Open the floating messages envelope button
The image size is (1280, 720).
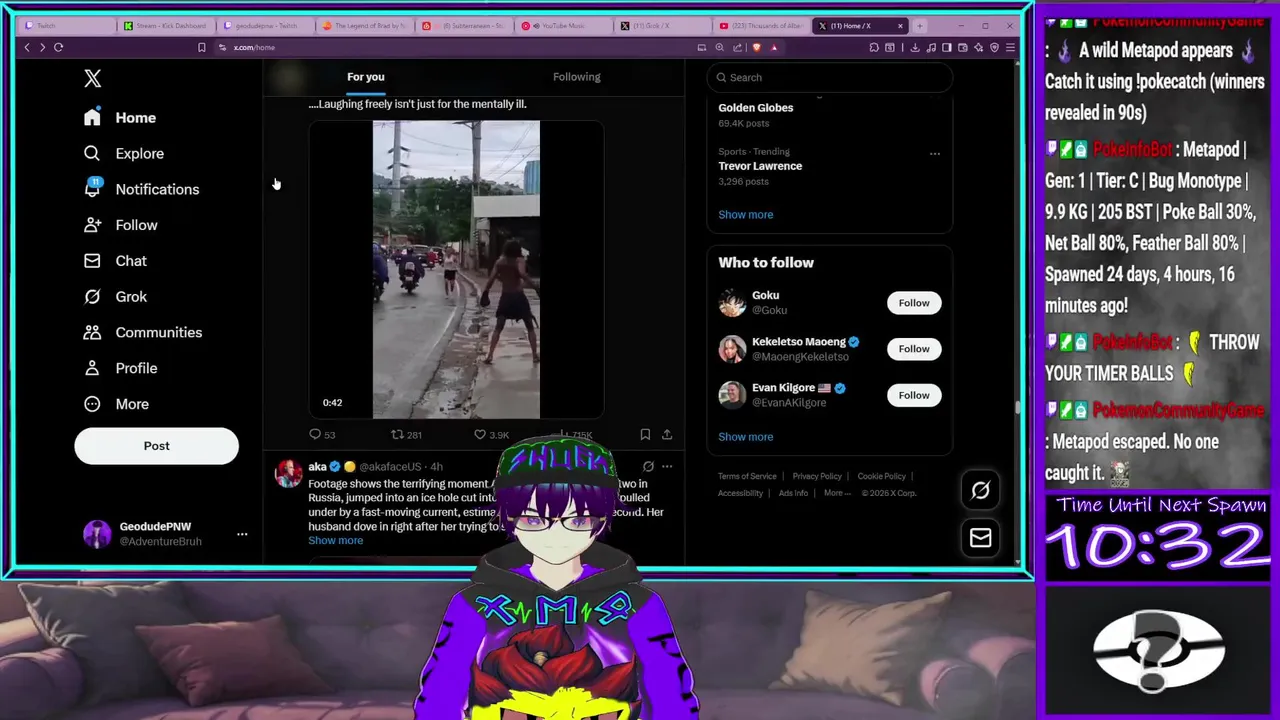tap(980, 538)
